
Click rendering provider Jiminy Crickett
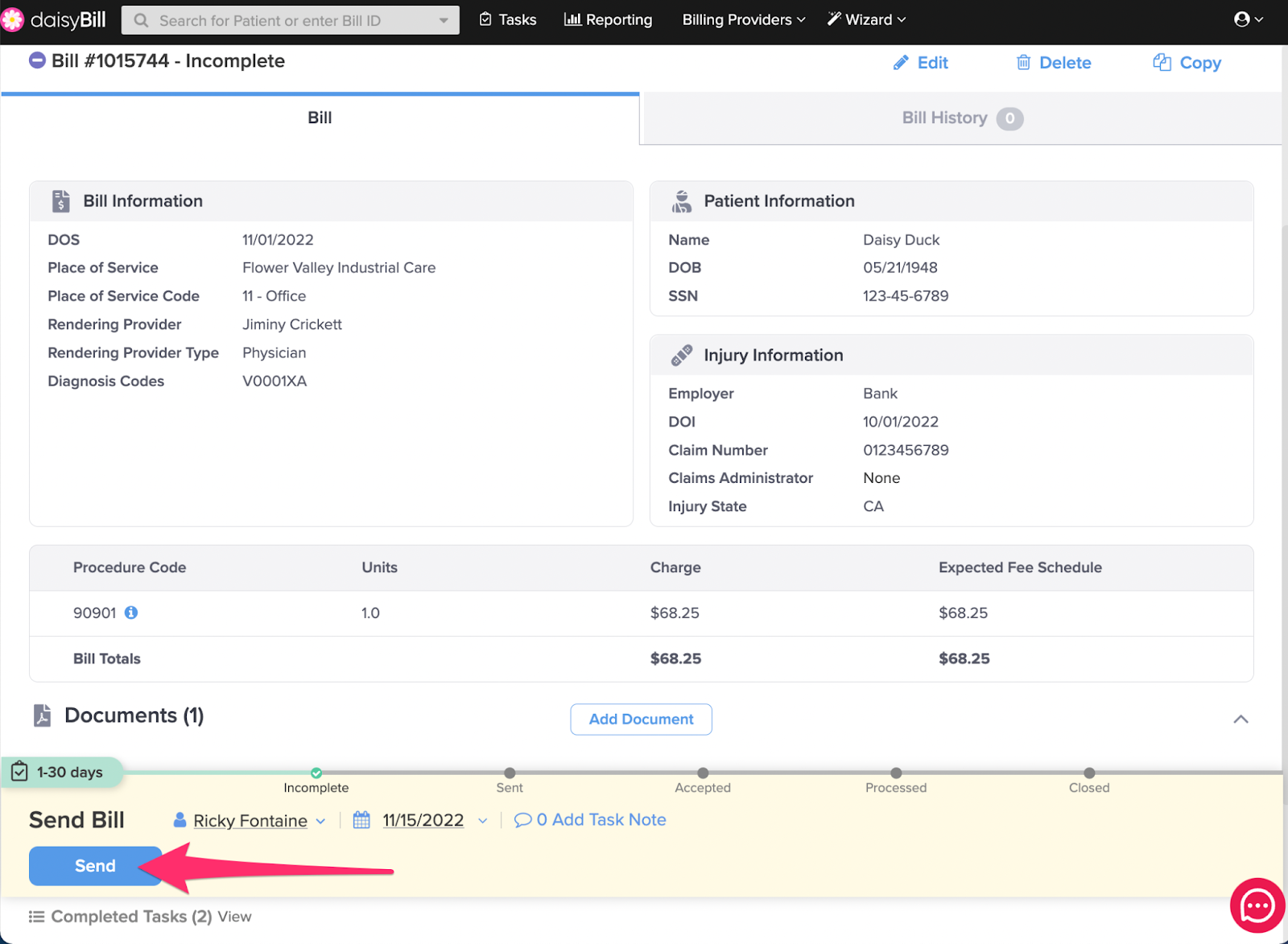(x=292, y=324)
